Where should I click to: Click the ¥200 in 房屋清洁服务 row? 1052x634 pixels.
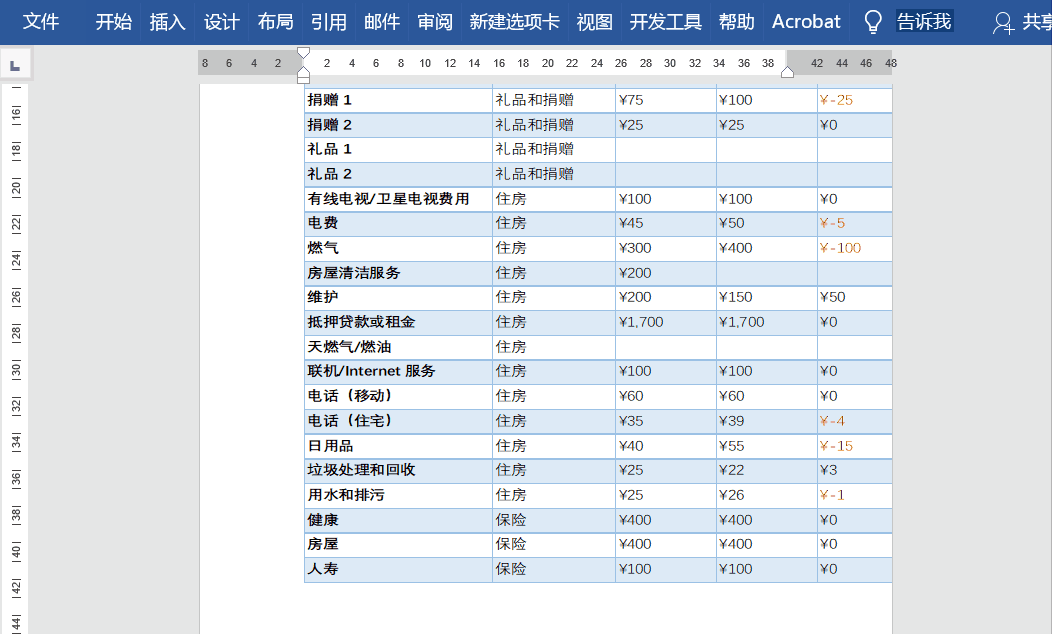[x=635, y=273]
